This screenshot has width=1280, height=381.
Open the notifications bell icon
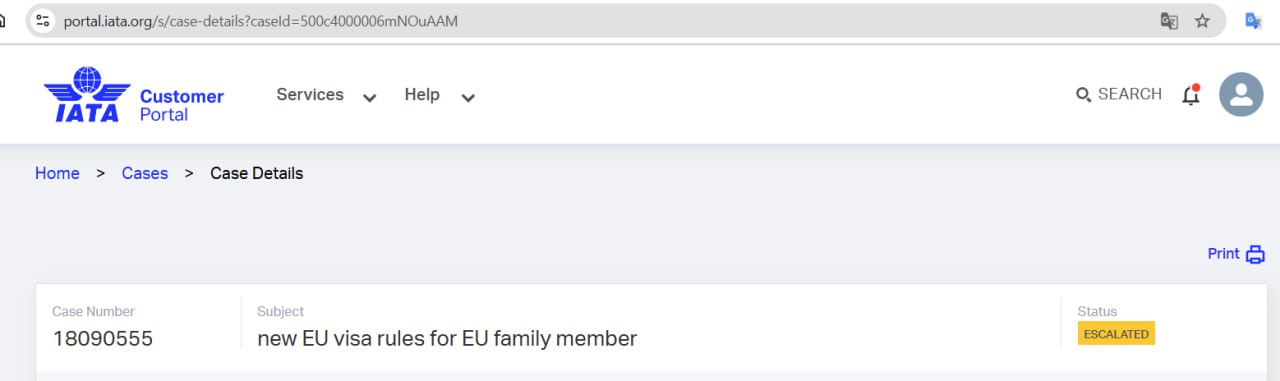coord(1190,95)
